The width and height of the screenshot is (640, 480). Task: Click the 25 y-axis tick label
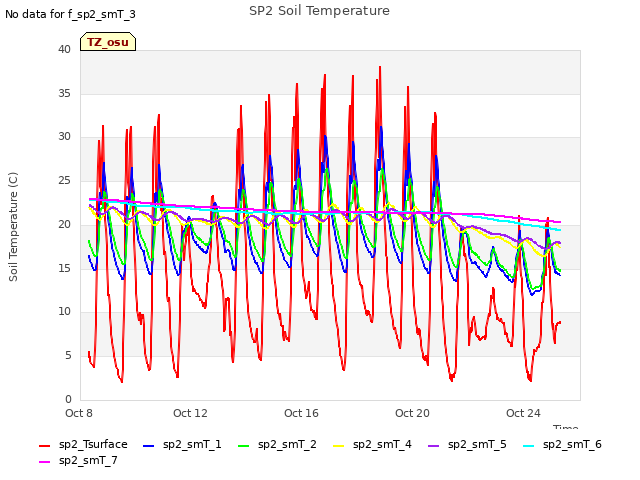(64, 180)
